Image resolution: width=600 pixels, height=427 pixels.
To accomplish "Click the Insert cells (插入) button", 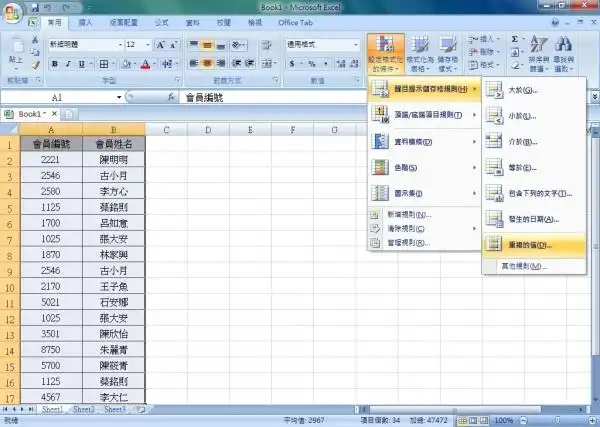I will coord(484,39).
